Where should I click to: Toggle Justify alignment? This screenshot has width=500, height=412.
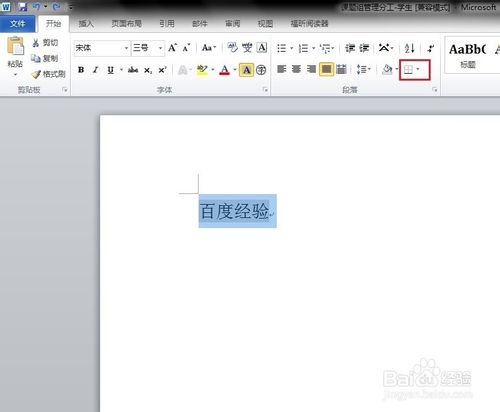(326, 69)
